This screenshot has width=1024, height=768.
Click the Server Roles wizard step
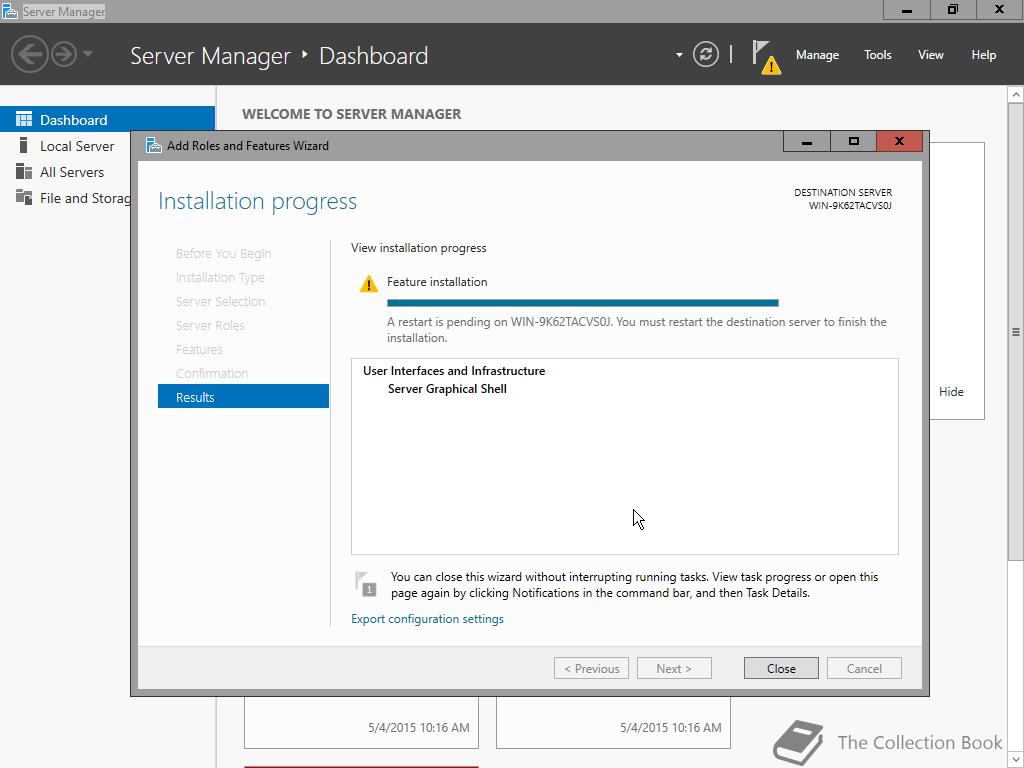[x=210, y=325]
